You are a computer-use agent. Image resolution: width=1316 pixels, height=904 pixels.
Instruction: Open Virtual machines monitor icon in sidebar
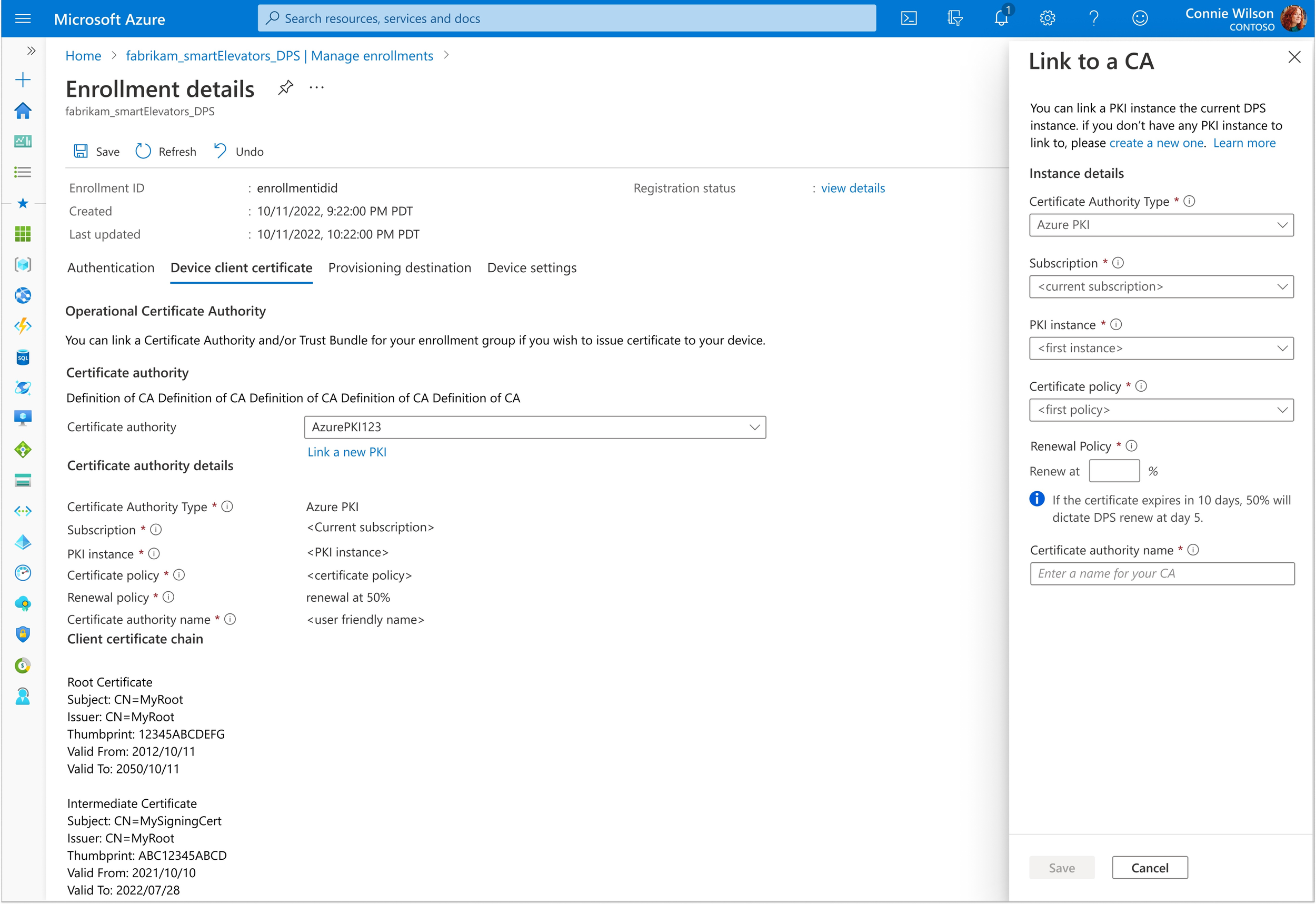click(x=23, y=418)
